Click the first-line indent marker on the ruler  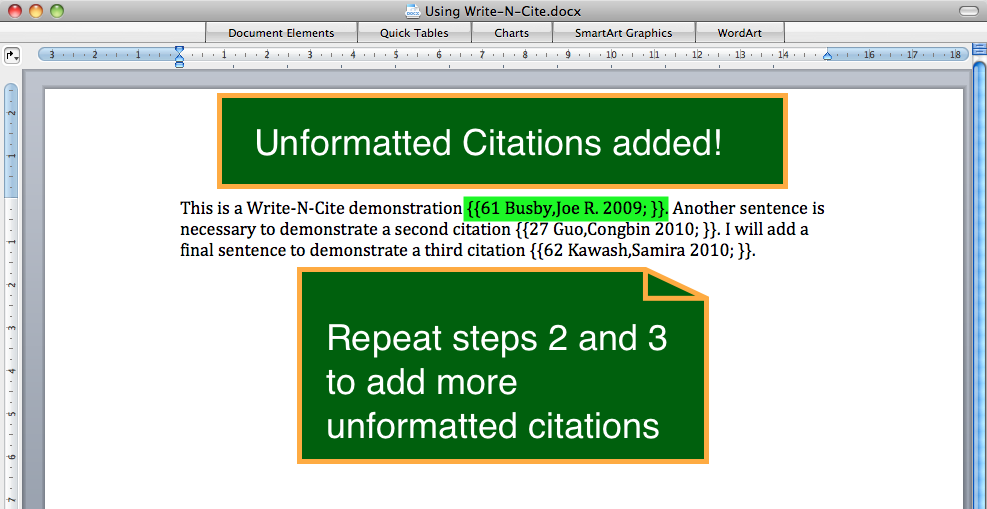pyautogui.click(x=179, y=50)
